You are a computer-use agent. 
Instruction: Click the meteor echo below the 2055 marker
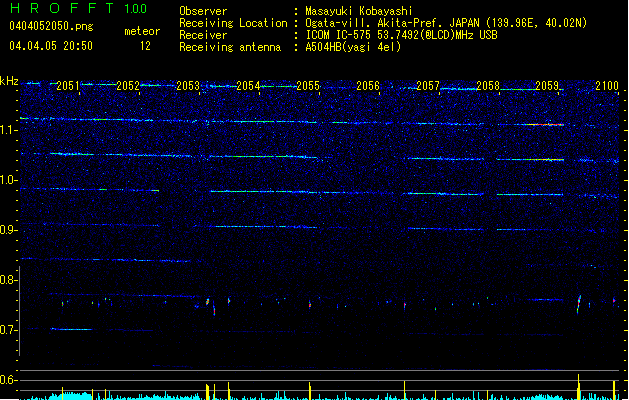coord(310,305)
